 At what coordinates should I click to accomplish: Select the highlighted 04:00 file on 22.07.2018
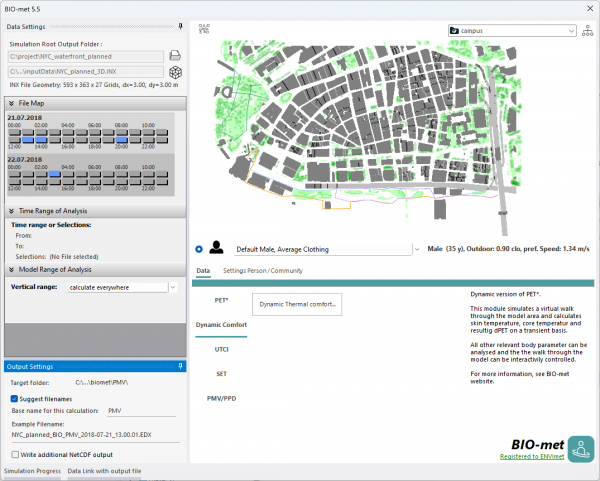tap(56, 175)
